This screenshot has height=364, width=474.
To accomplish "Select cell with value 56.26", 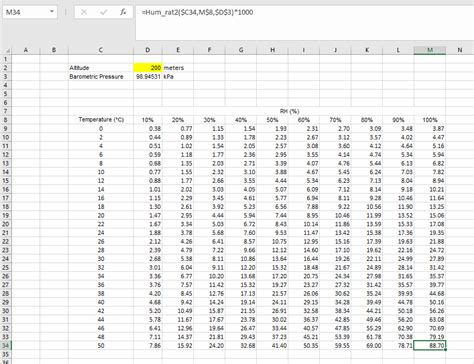I will (430, 311).
